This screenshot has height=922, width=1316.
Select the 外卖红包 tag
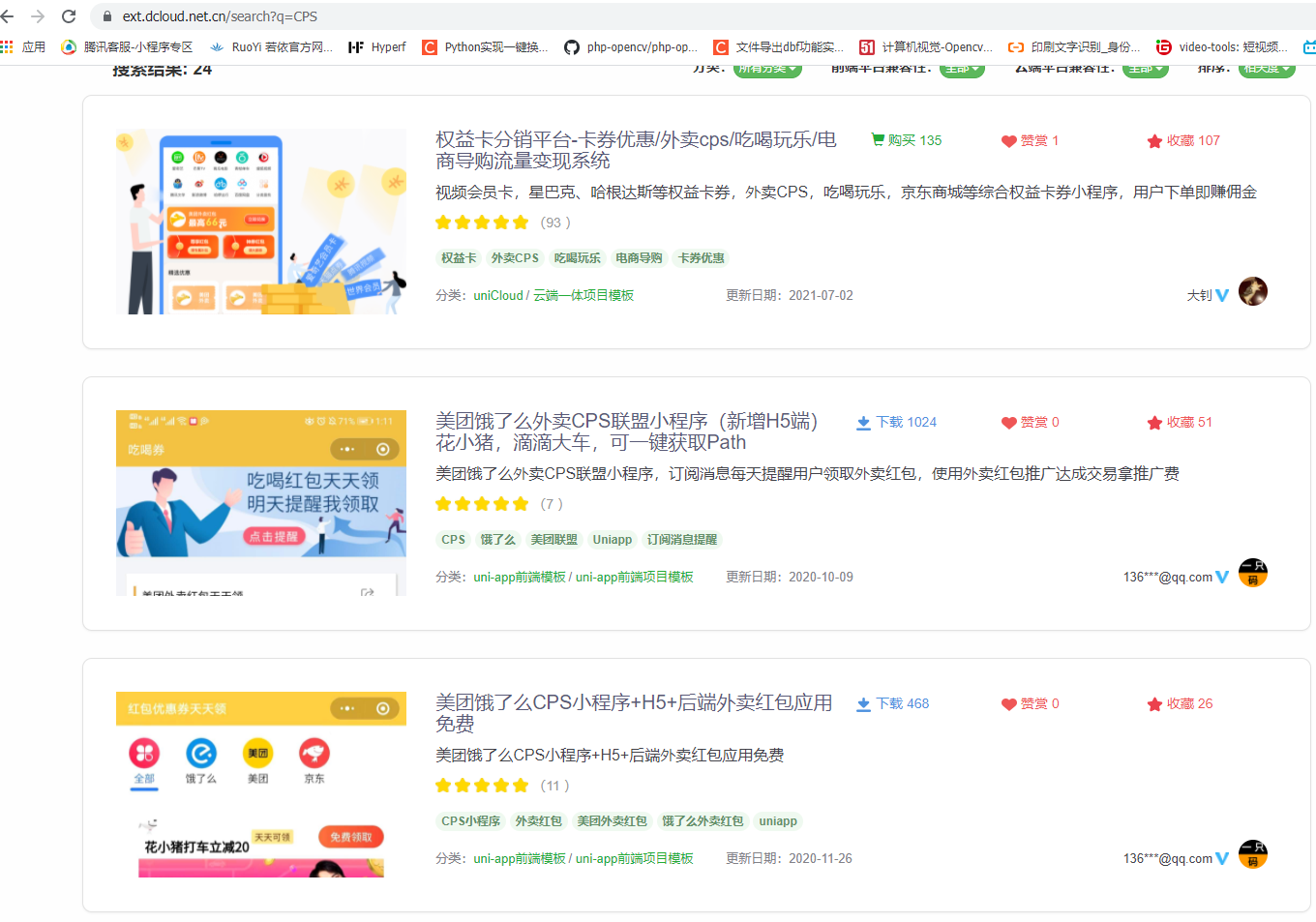539,821
